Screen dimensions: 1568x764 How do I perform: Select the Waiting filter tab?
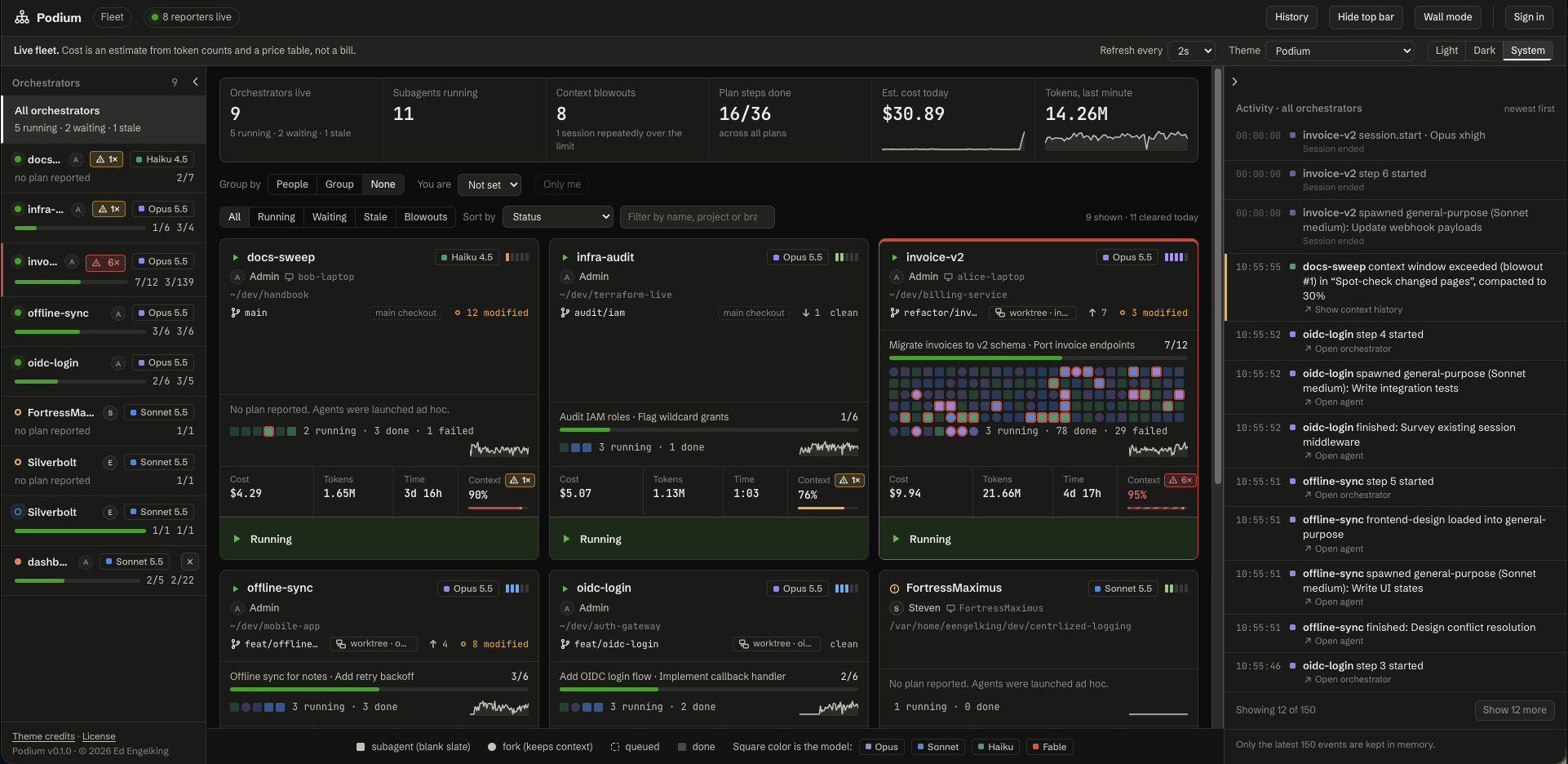click(330, 217)
